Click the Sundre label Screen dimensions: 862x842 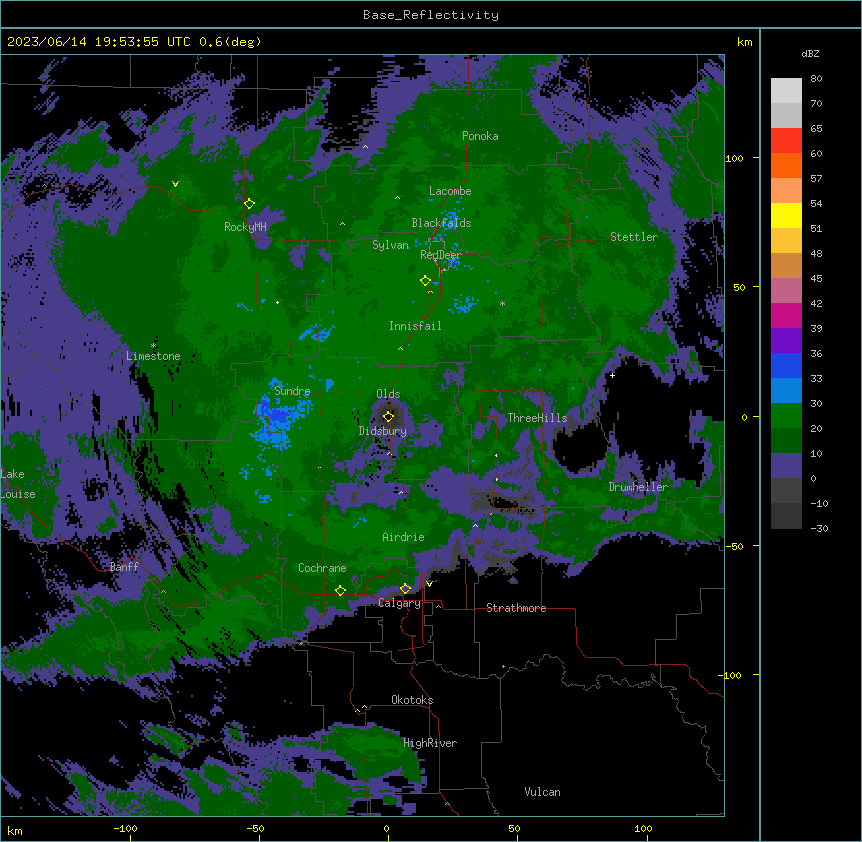(292, 391)
